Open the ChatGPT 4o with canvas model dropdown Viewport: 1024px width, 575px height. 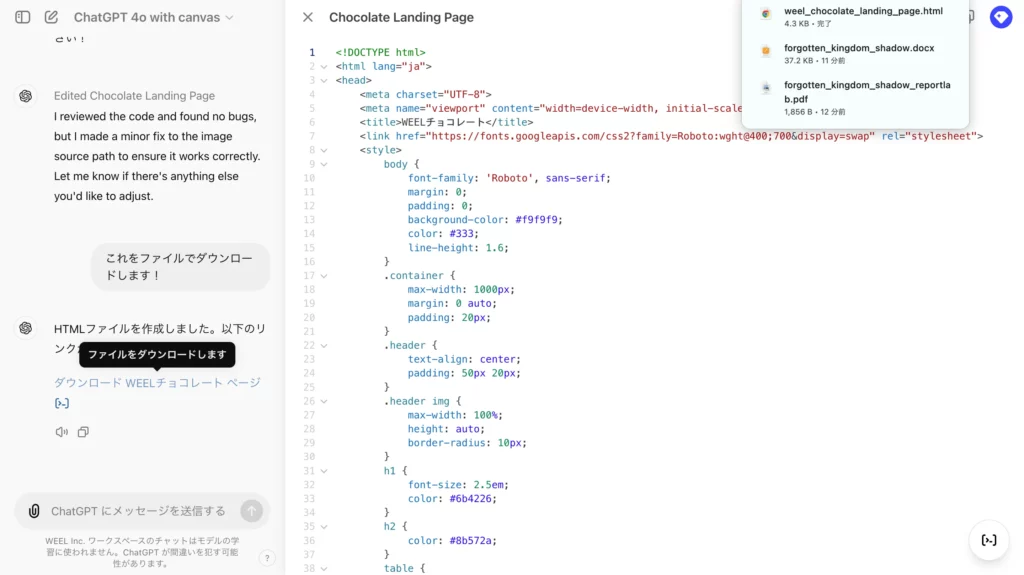pyautogui.click(x=153, y=17)
